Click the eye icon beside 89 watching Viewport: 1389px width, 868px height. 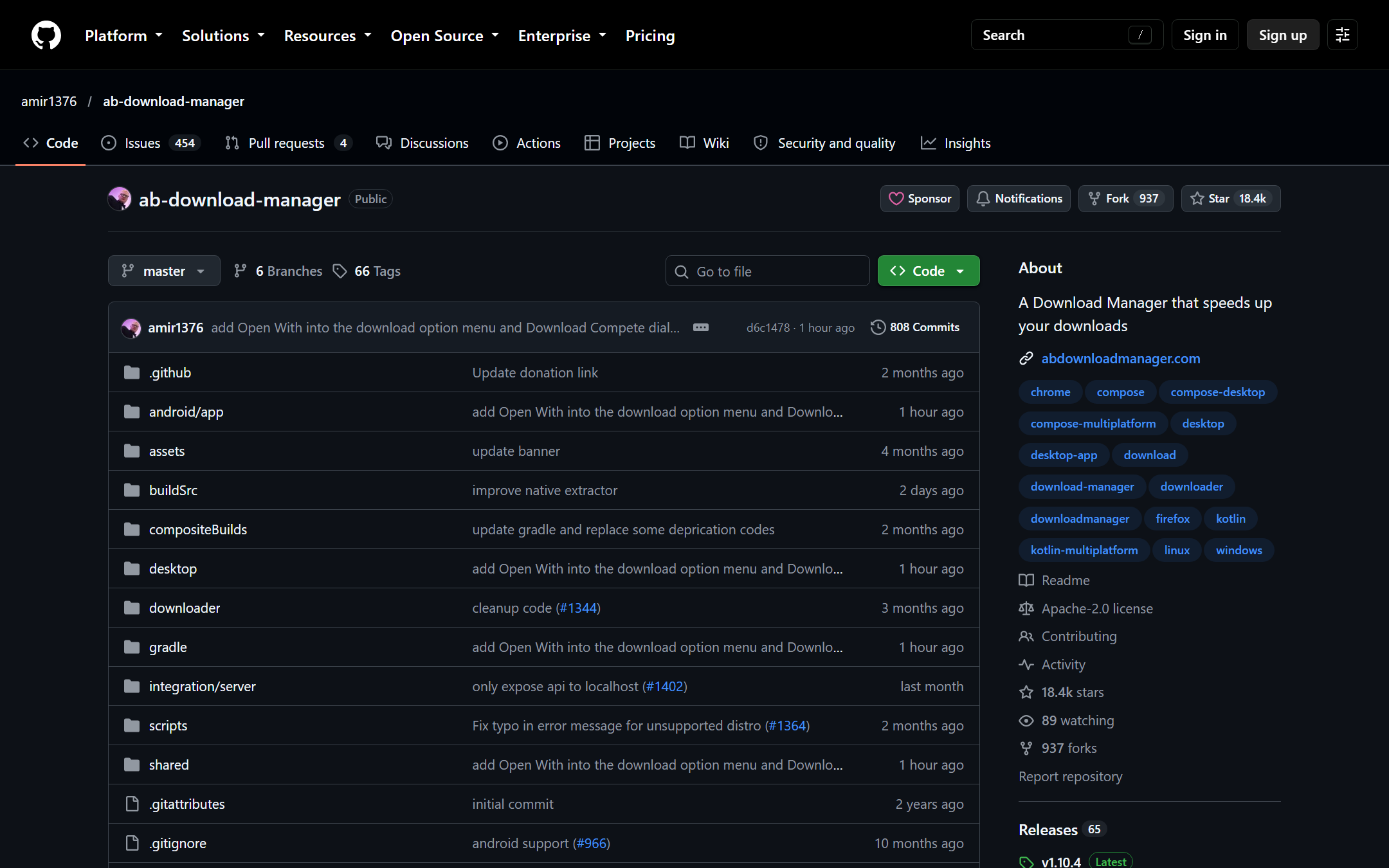(1026, 720)
